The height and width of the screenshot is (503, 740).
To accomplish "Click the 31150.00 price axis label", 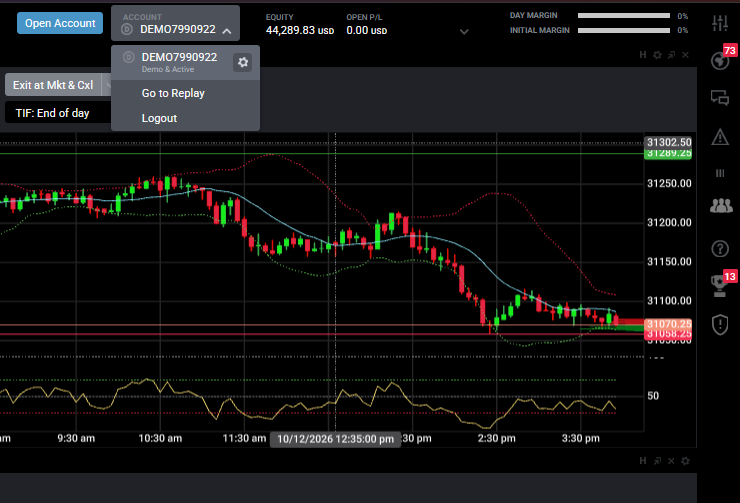I will click(x=669, y=262).
